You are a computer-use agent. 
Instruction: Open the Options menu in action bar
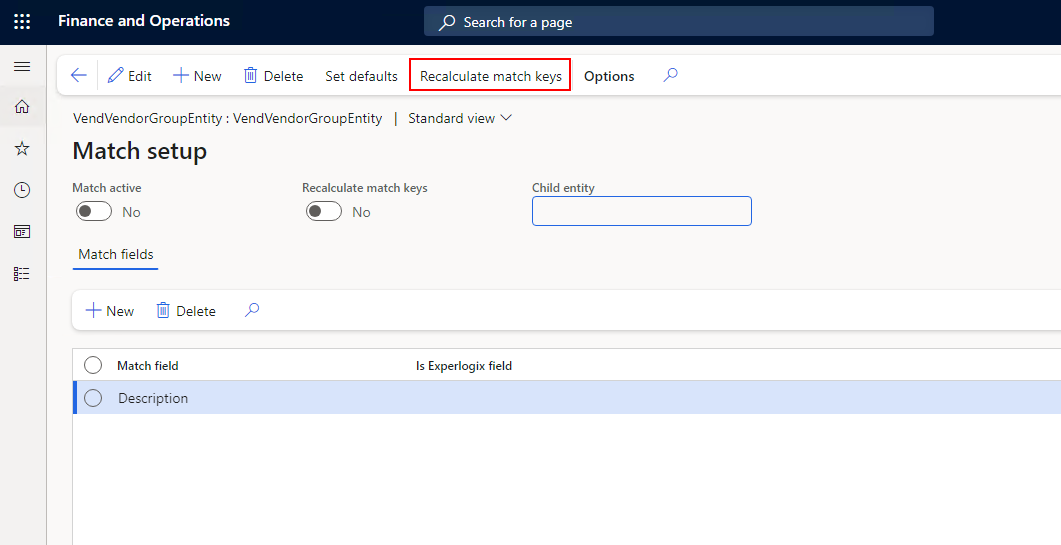click(x=609, y=76)
